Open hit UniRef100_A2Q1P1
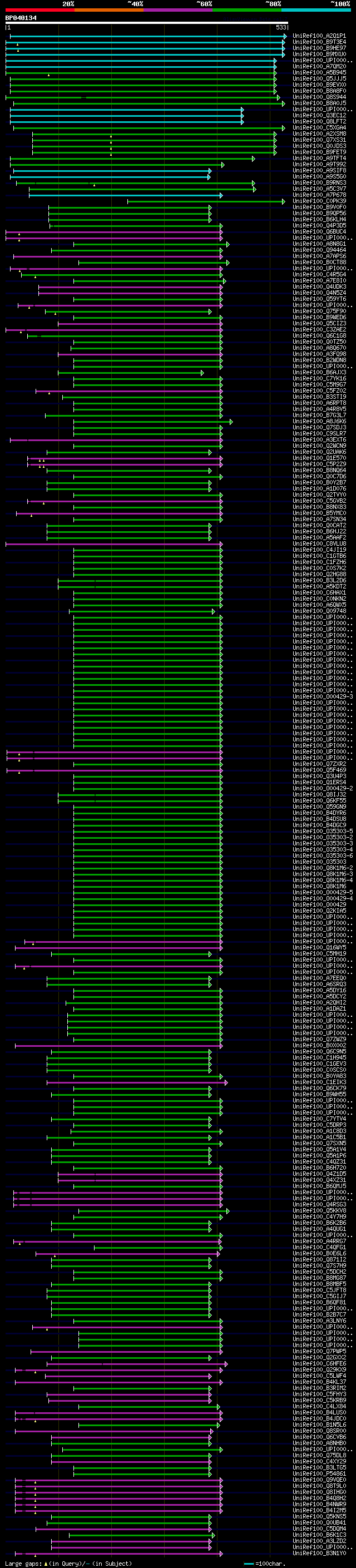The image size is (356, 1568). (x=319, y=36)
